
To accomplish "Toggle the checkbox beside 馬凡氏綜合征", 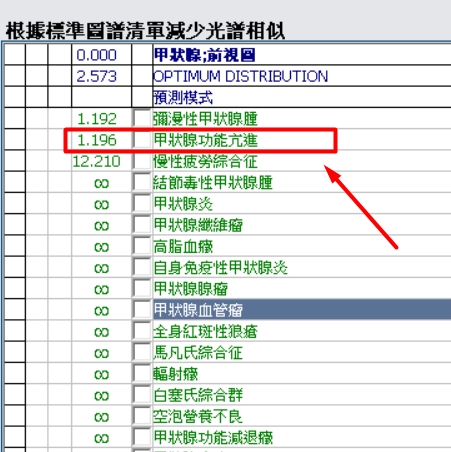I will click(x=142, y=353).
